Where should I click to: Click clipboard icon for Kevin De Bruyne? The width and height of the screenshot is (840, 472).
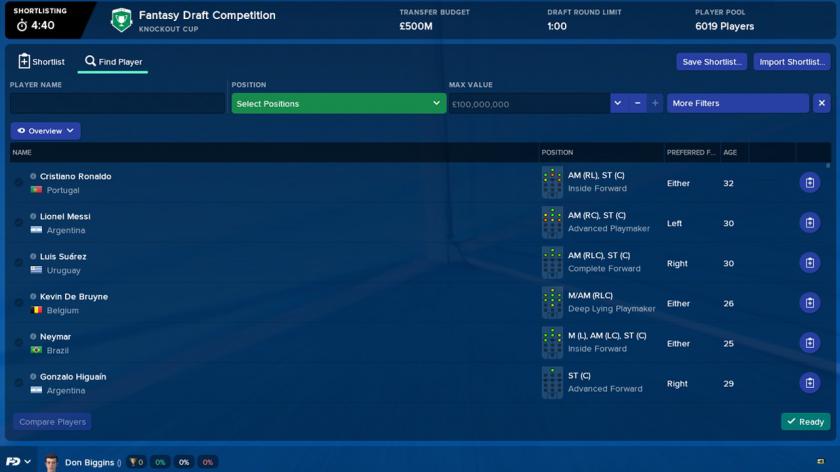809,303
